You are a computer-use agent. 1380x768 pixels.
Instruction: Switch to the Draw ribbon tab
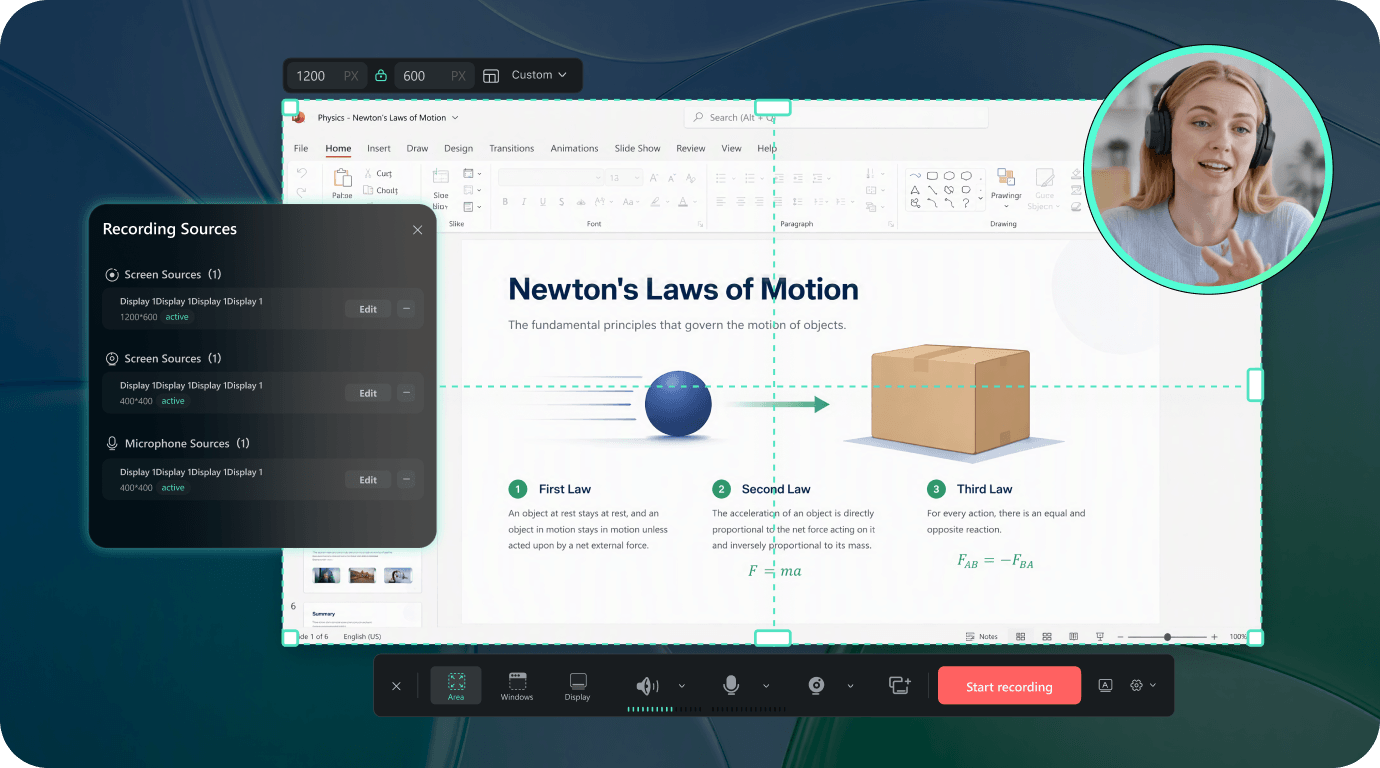pyautogui.click(x=417, y=148)
